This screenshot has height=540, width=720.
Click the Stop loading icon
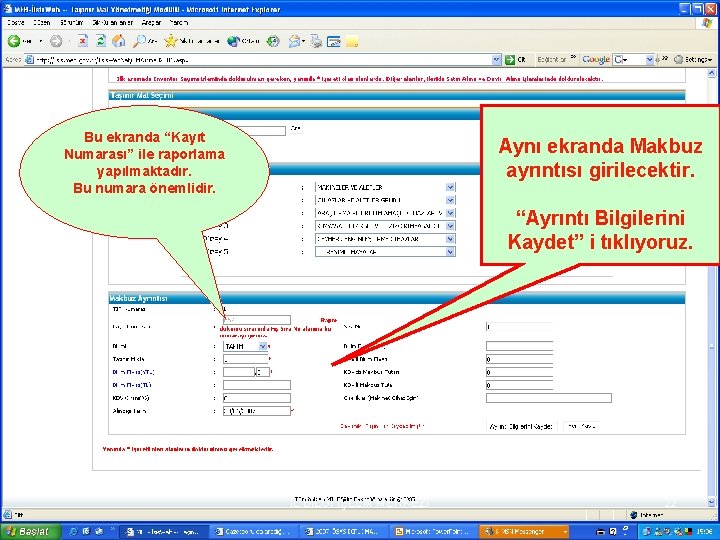[x=82, y=41]
